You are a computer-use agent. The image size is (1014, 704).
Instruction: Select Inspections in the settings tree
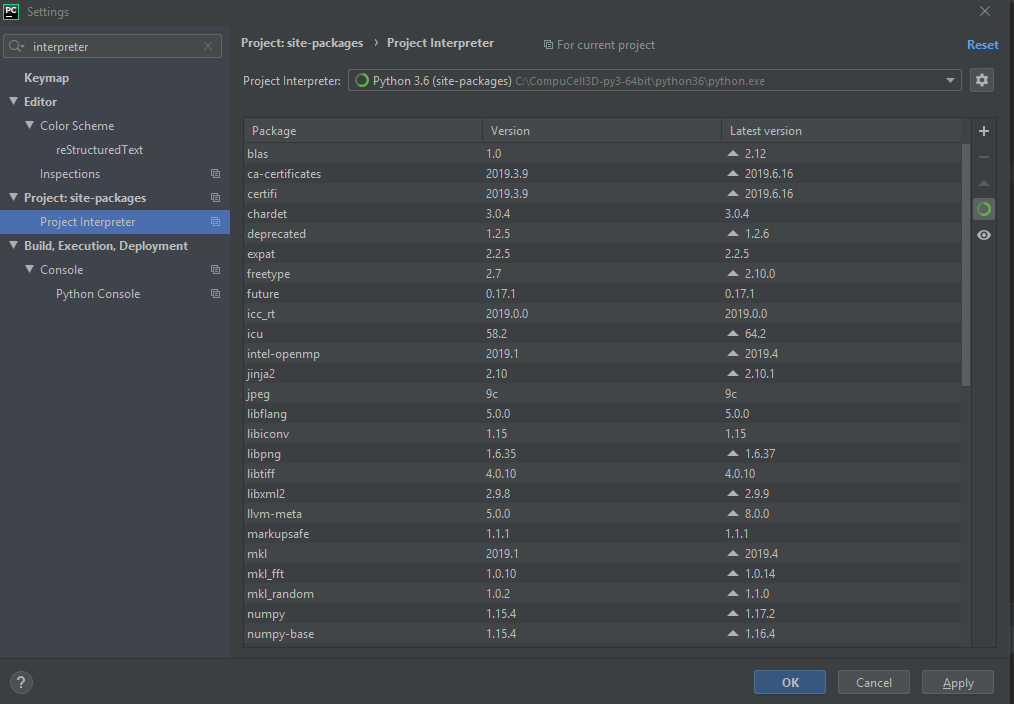point(70,174)
